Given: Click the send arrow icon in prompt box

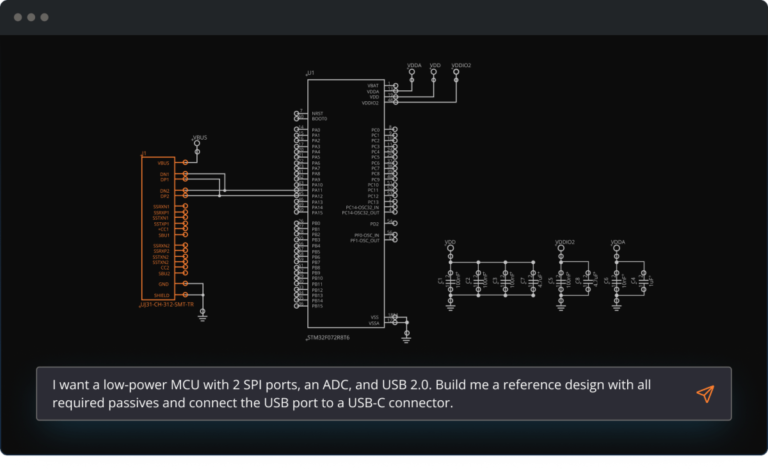Looking at the screenshot, I should coord(705,394).
